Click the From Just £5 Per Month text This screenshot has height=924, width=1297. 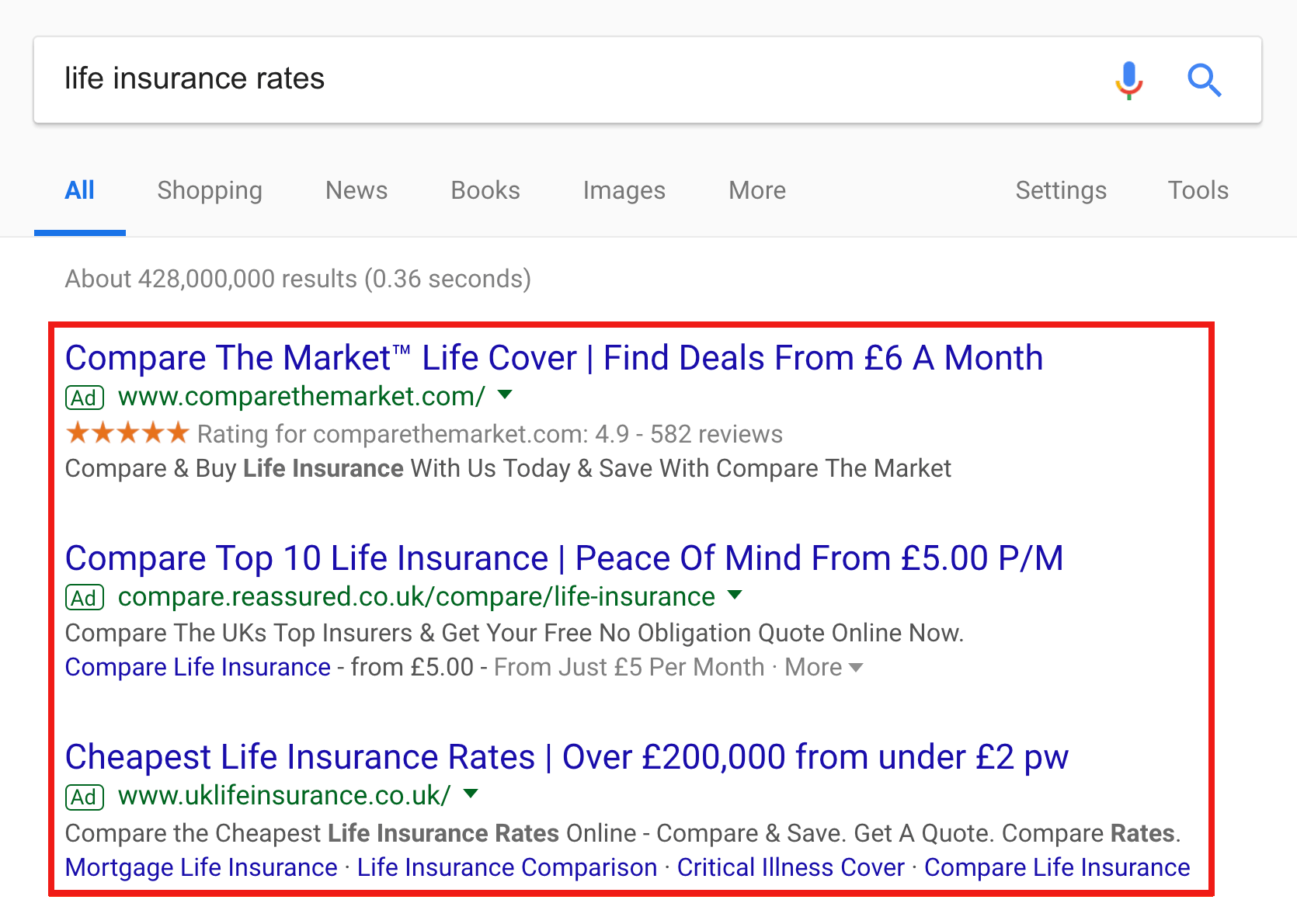click(629, 668)
